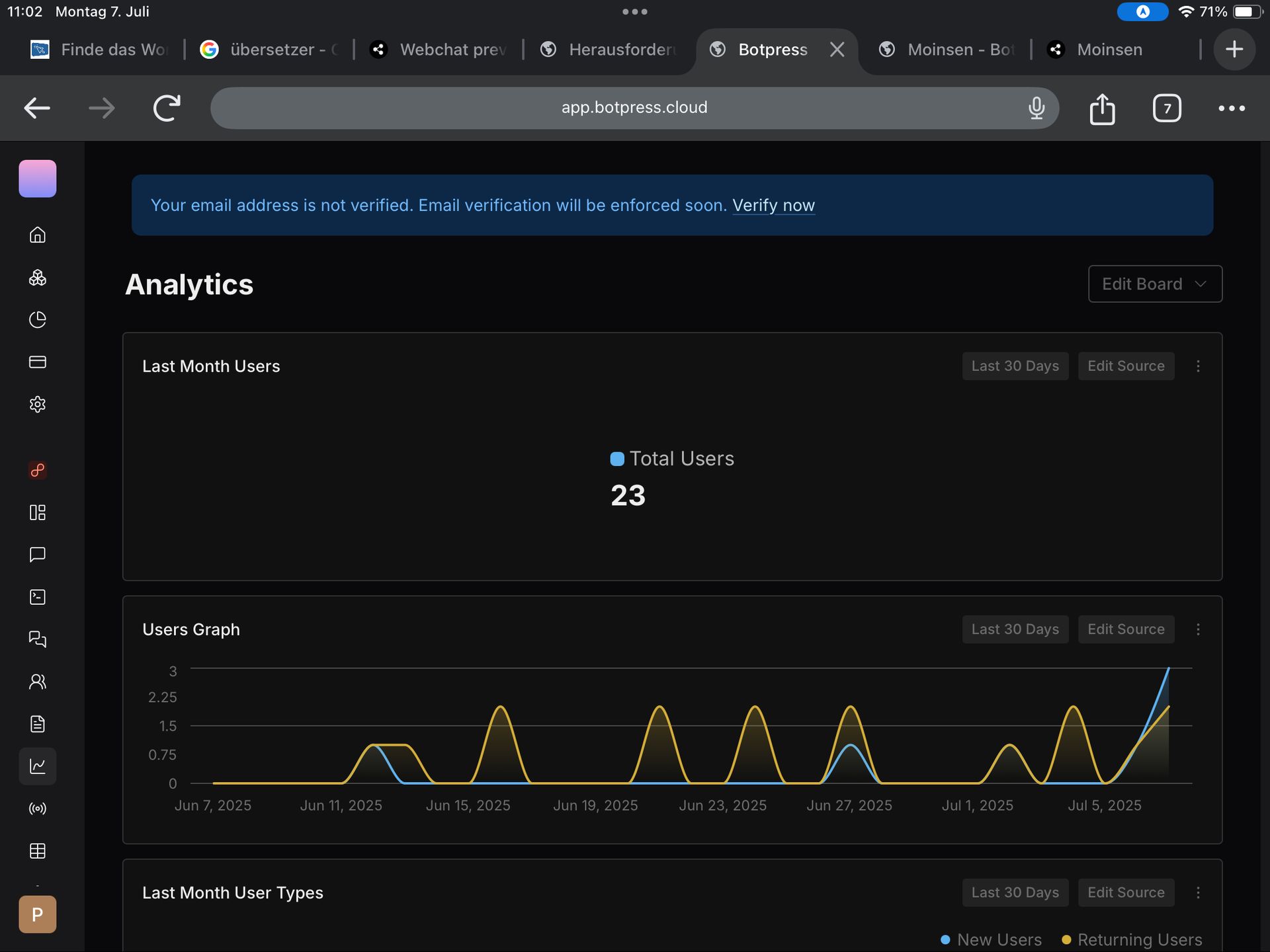Screen dimensions: 1270x952
Task: Switch to the Webchat preview browser tab
Action: click(439, 50)
